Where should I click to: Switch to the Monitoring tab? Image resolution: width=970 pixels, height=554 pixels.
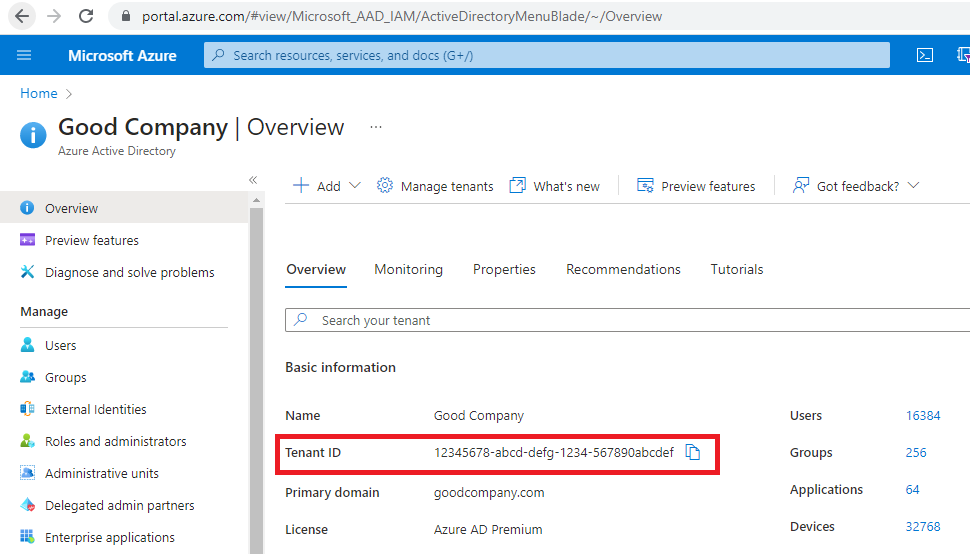tap(408, 270)
